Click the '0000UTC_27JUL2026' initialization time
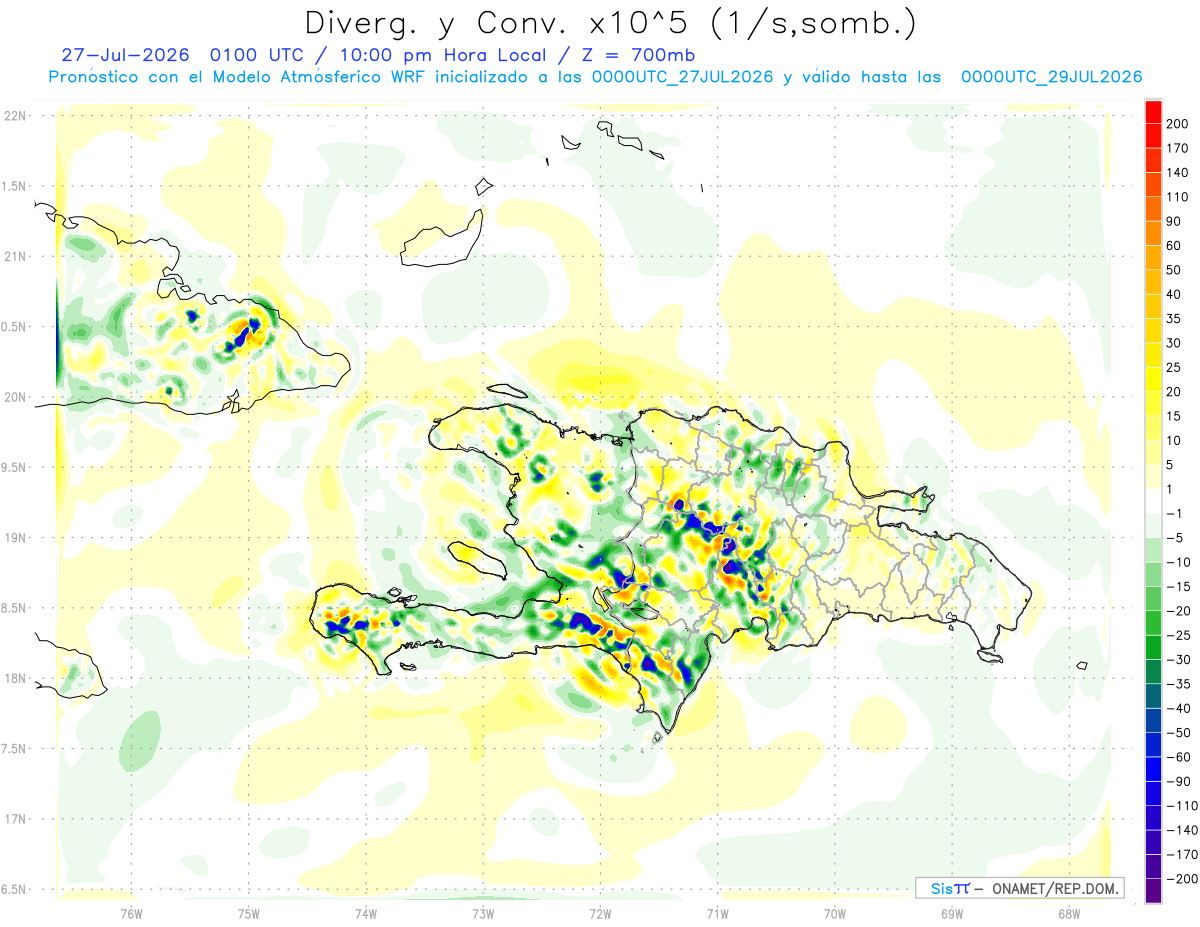 click(x=683, y=77)
